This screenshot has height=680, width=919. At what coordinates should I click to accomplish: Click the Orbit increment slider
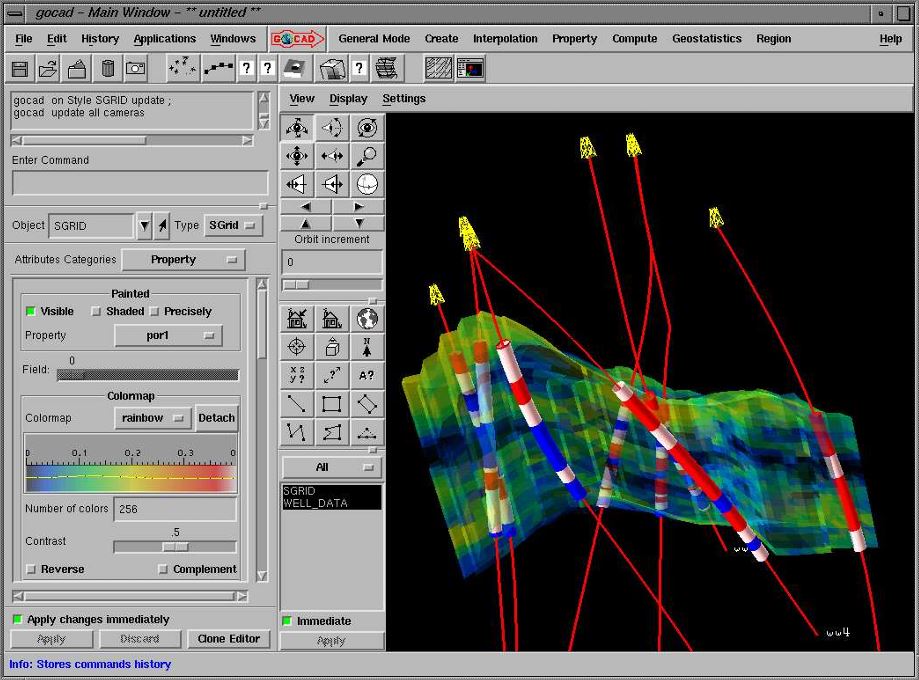(x=332, y=285)
